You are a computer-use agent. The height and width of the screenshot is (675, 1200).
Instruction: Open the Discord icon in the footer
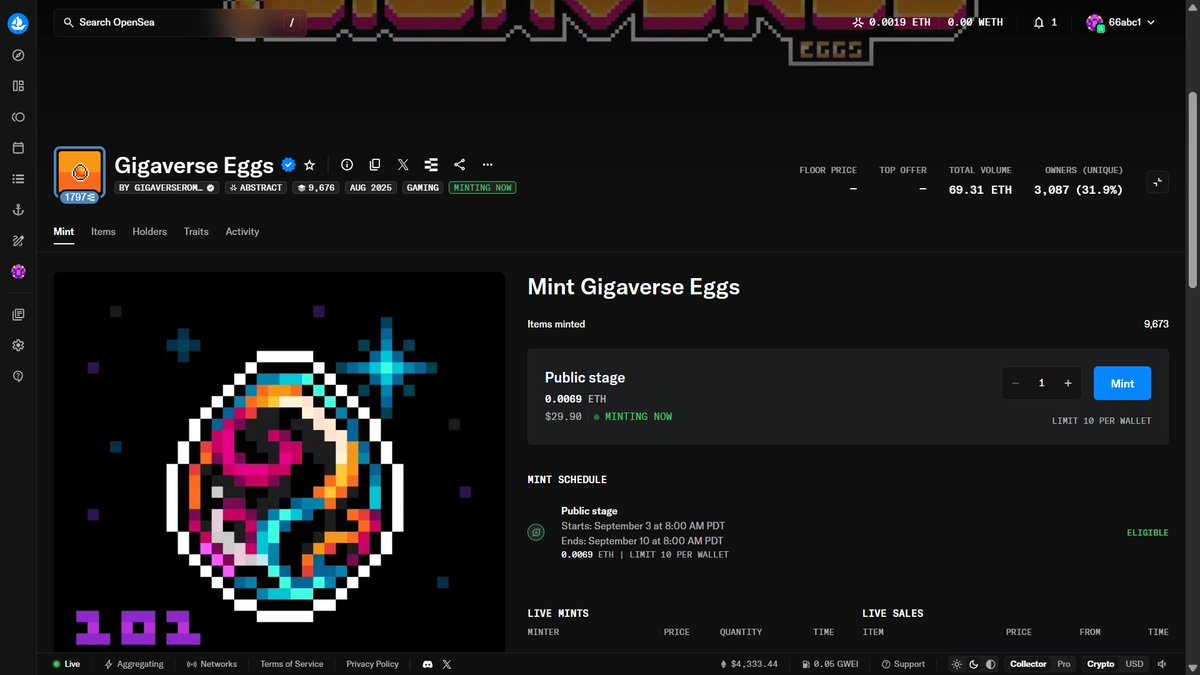click(x=428, y=664)
